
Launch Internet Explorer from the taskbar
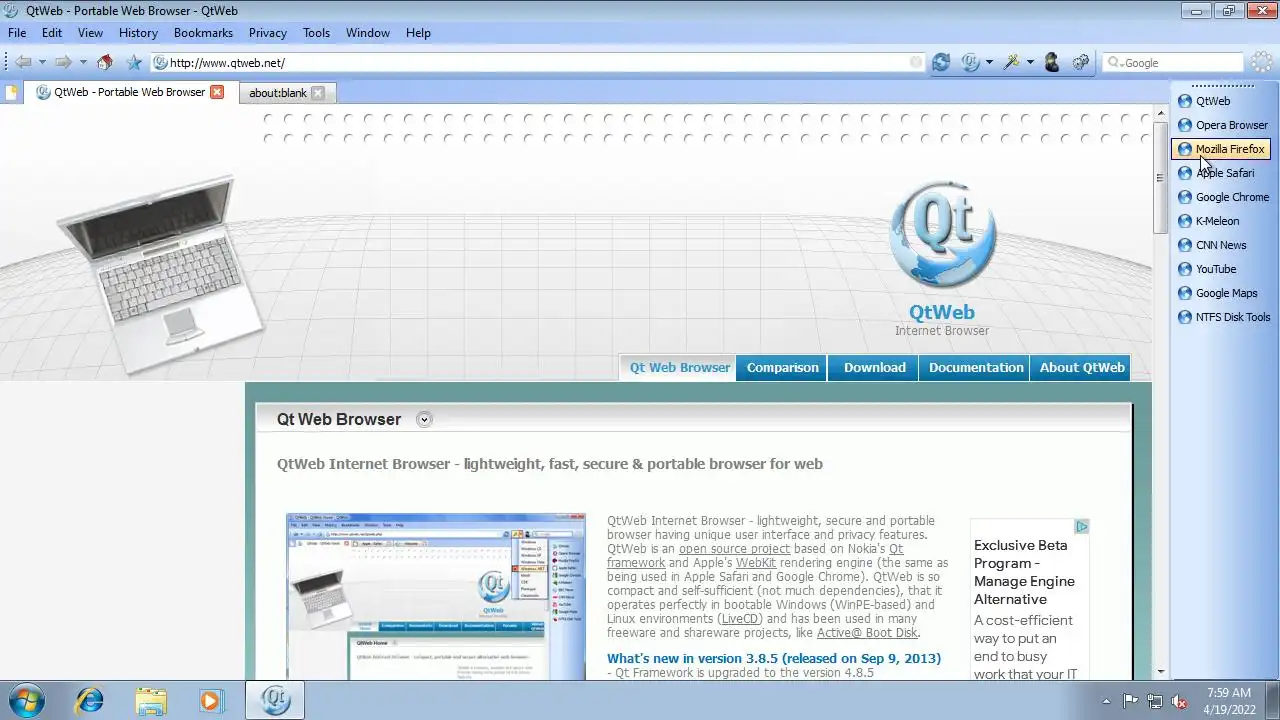click(89, 700)
